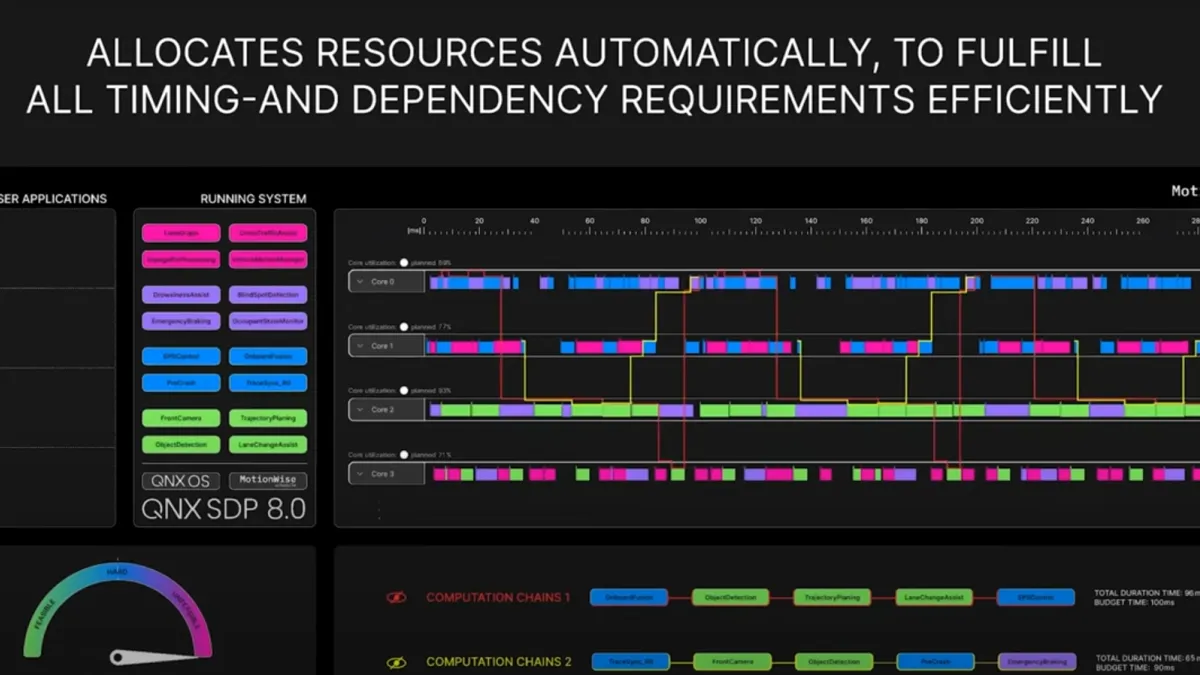Toggle Core 2 planned utilization indicator

point(404,391)
